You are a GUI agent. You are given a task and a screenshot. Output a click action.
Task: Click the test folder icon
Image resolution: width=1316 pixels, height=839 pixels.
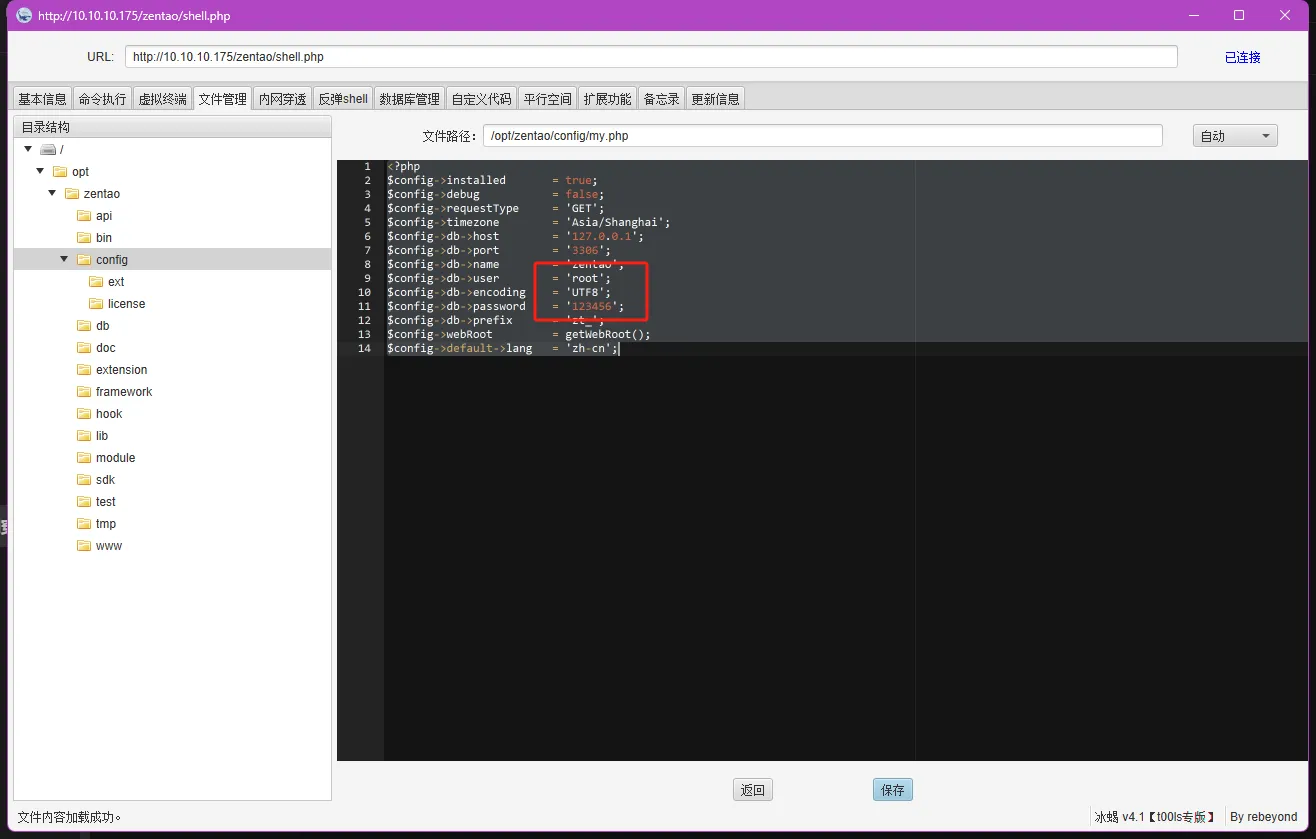[84, 502]
